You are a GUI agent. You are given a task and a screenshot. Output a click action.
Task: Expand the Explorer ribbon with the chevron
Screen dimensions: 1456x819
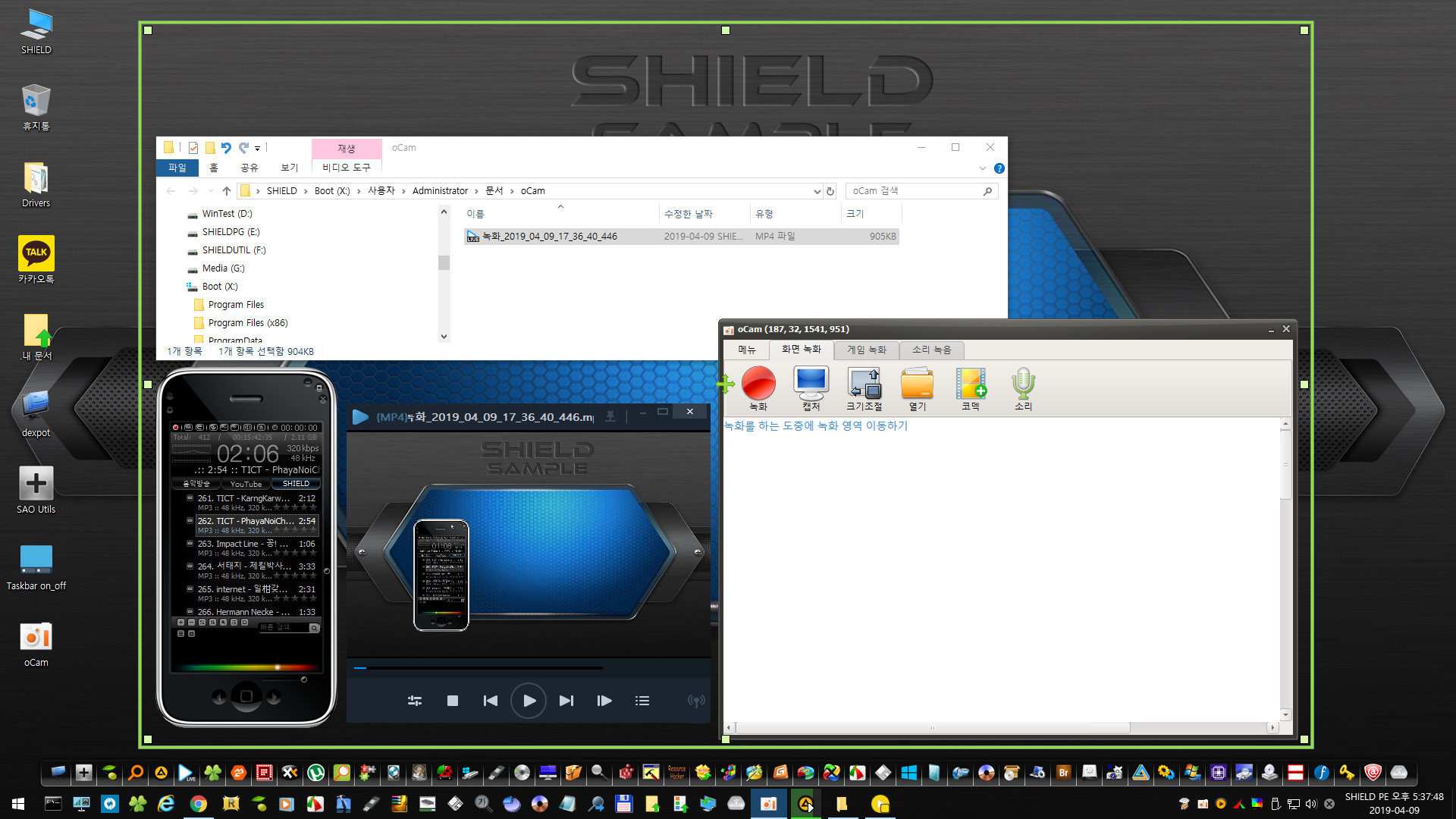click(x=983, y=168)
